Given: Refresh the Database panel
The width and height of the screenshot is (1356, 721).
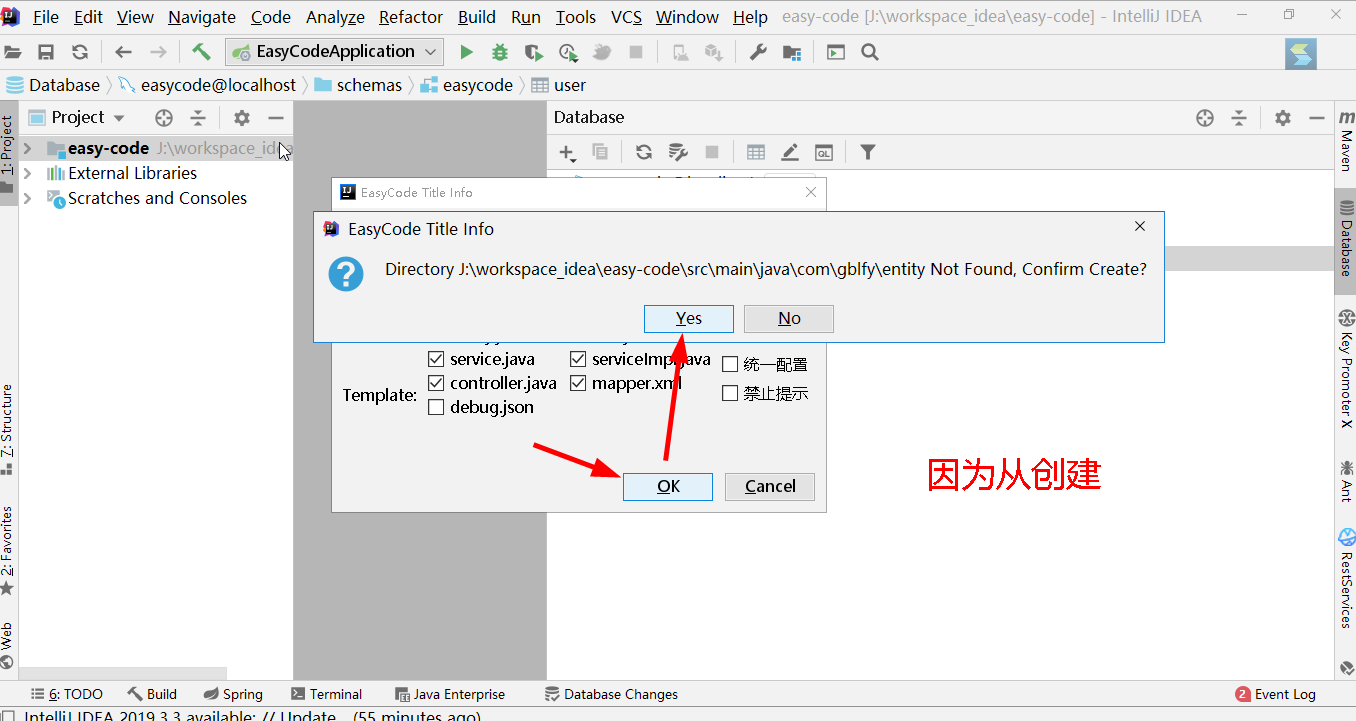Looking at the screenshot, I should tap(644, 152).
